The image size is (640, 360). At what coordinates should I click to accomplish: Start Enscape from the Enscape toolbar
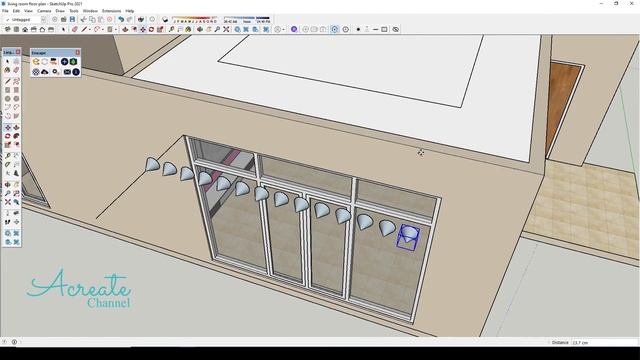click(x=36, y=62)
